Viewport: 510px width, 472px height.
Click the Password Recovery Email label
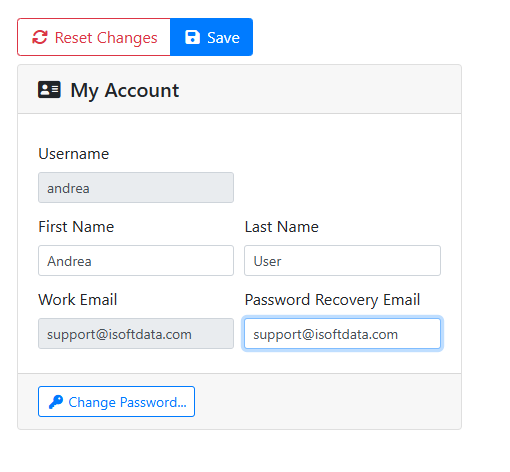[332, 300]
